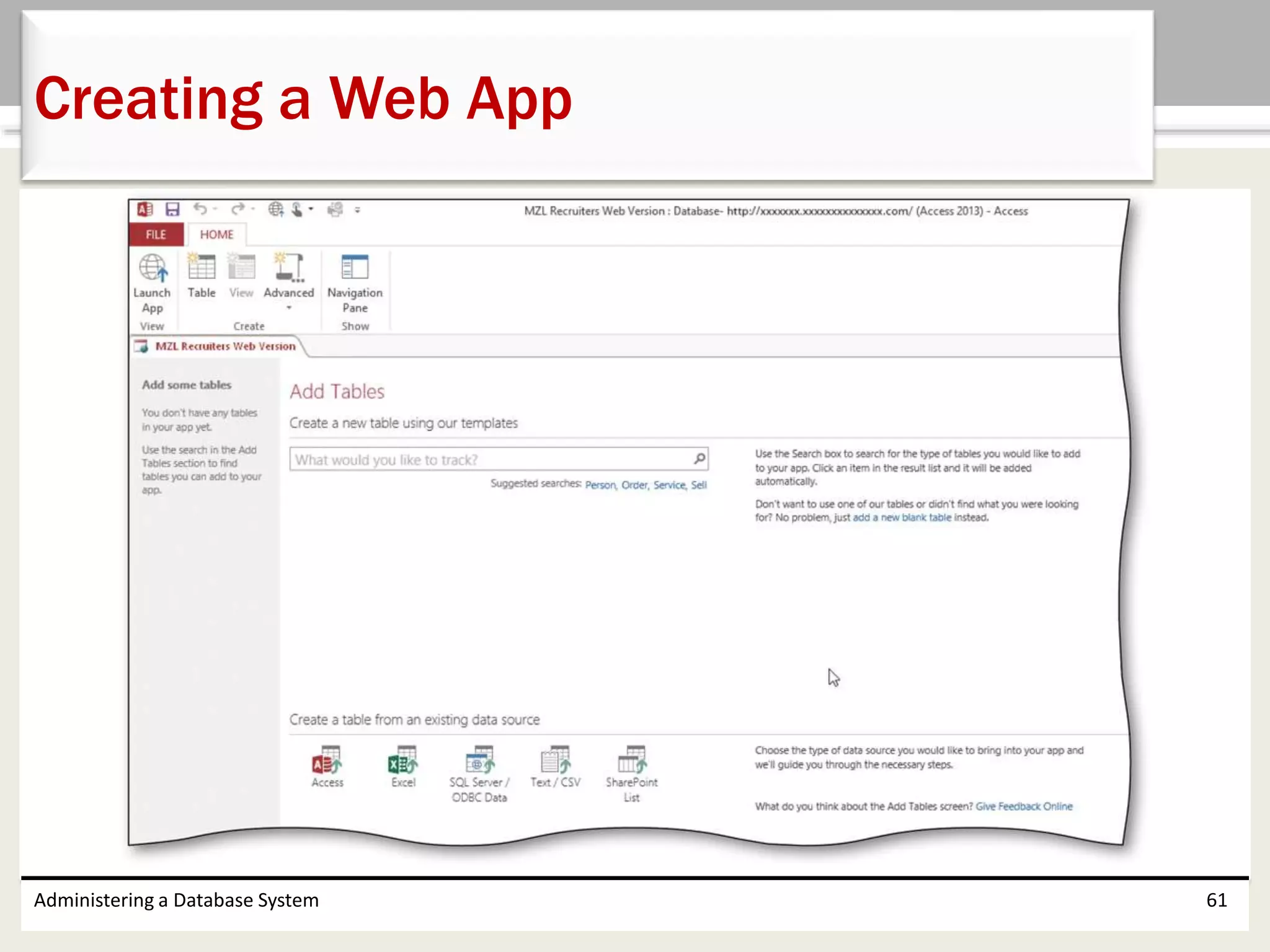Launch App from the ribbon

click(152, 283)
